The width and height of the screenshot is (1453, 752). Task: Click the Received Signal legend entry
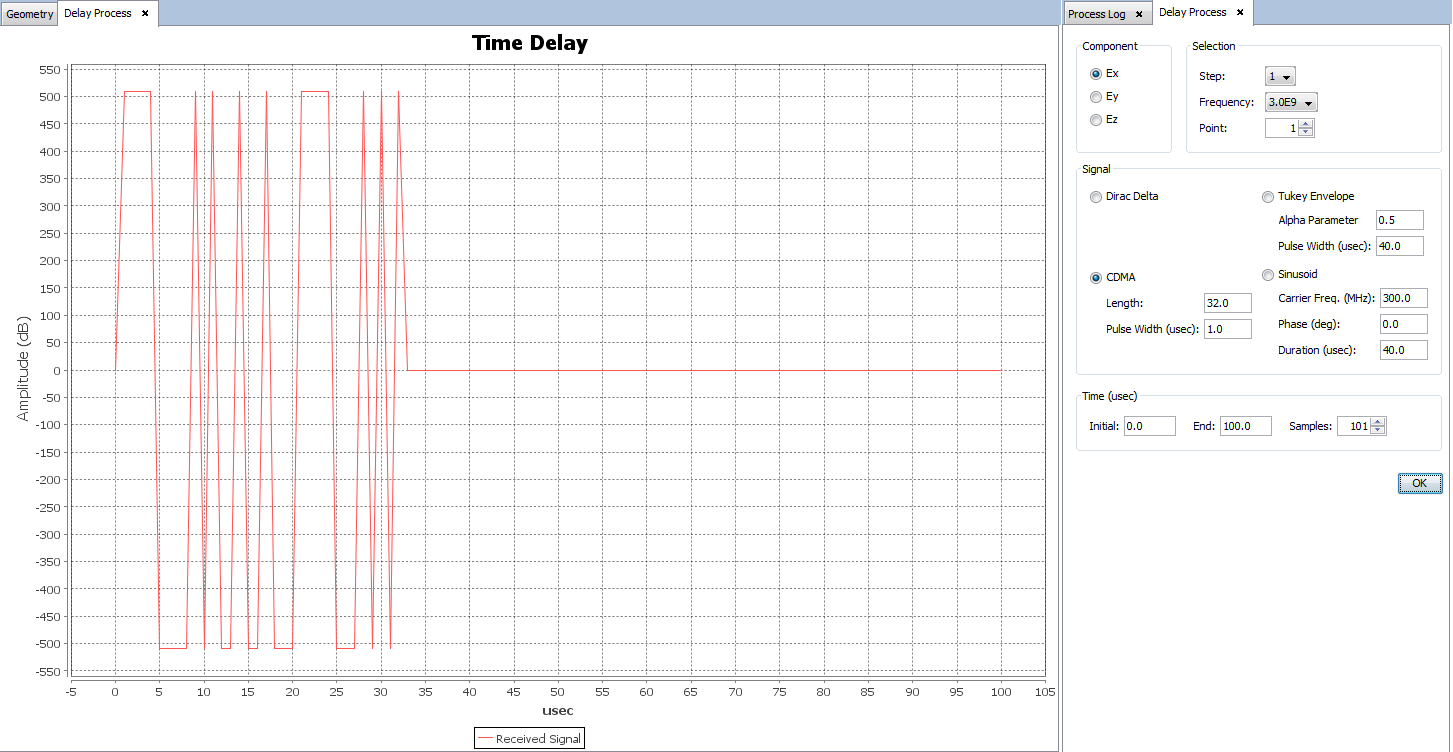point(529,739)
